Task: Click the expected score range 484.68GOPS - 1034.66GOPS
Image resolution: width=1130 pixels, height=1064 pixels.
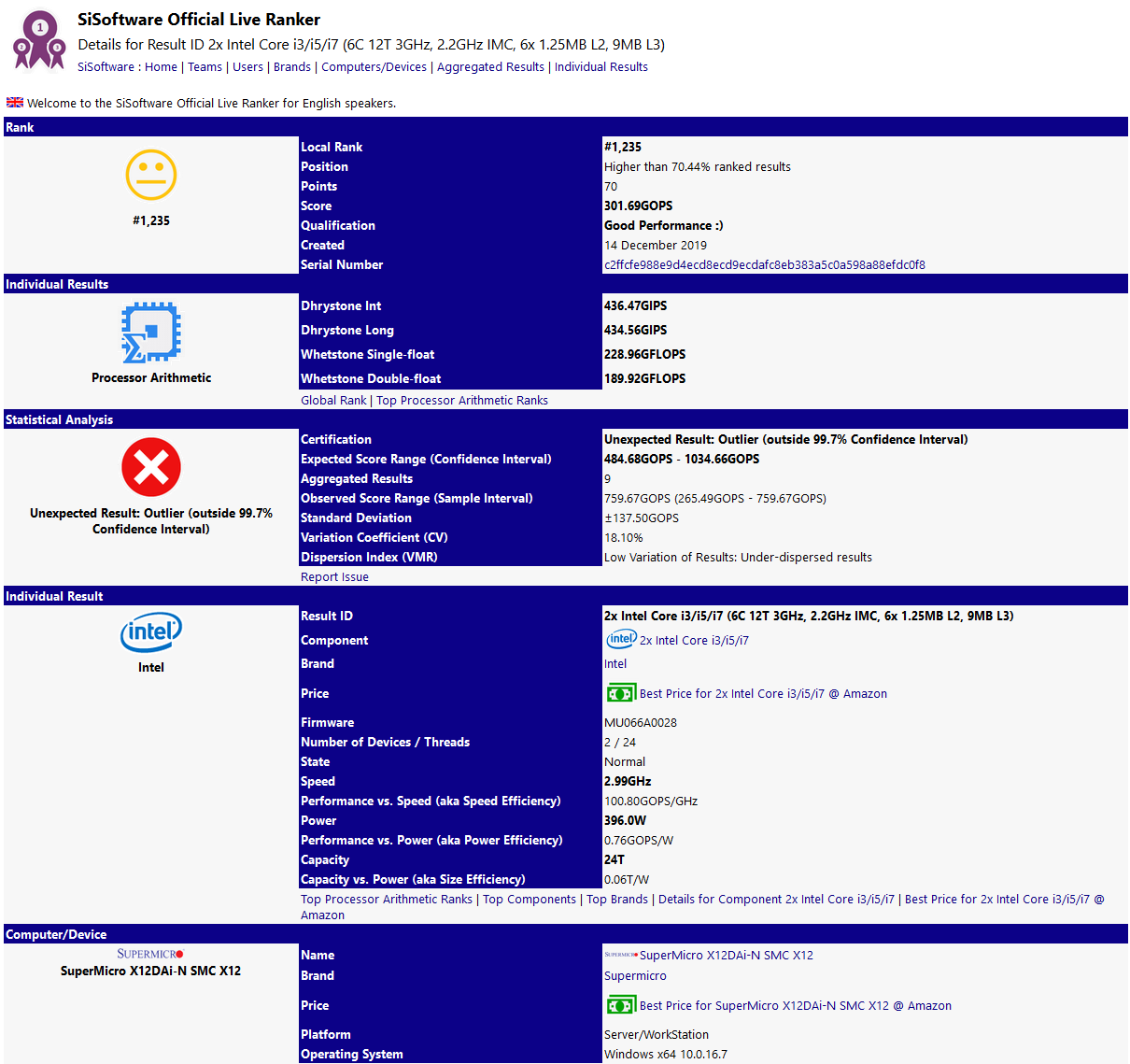Action: coord(682,460)
